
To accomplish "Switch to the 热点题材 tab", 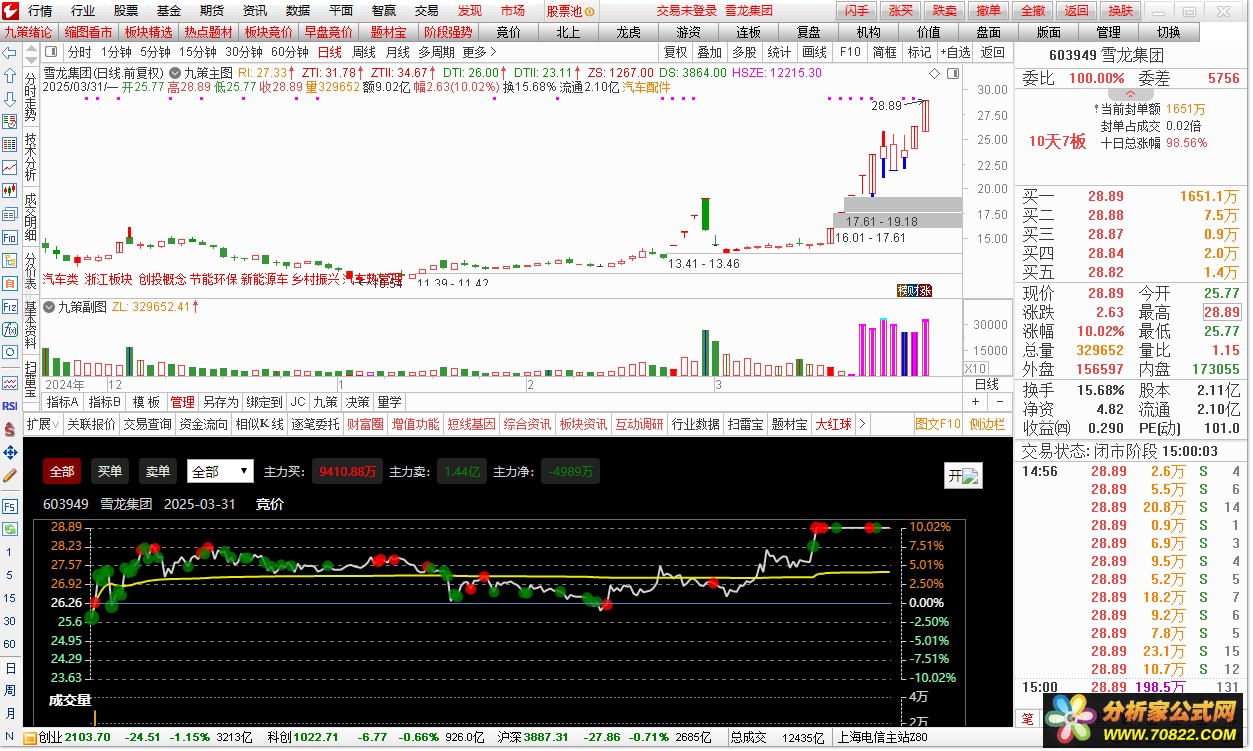I will pos(209,32).
